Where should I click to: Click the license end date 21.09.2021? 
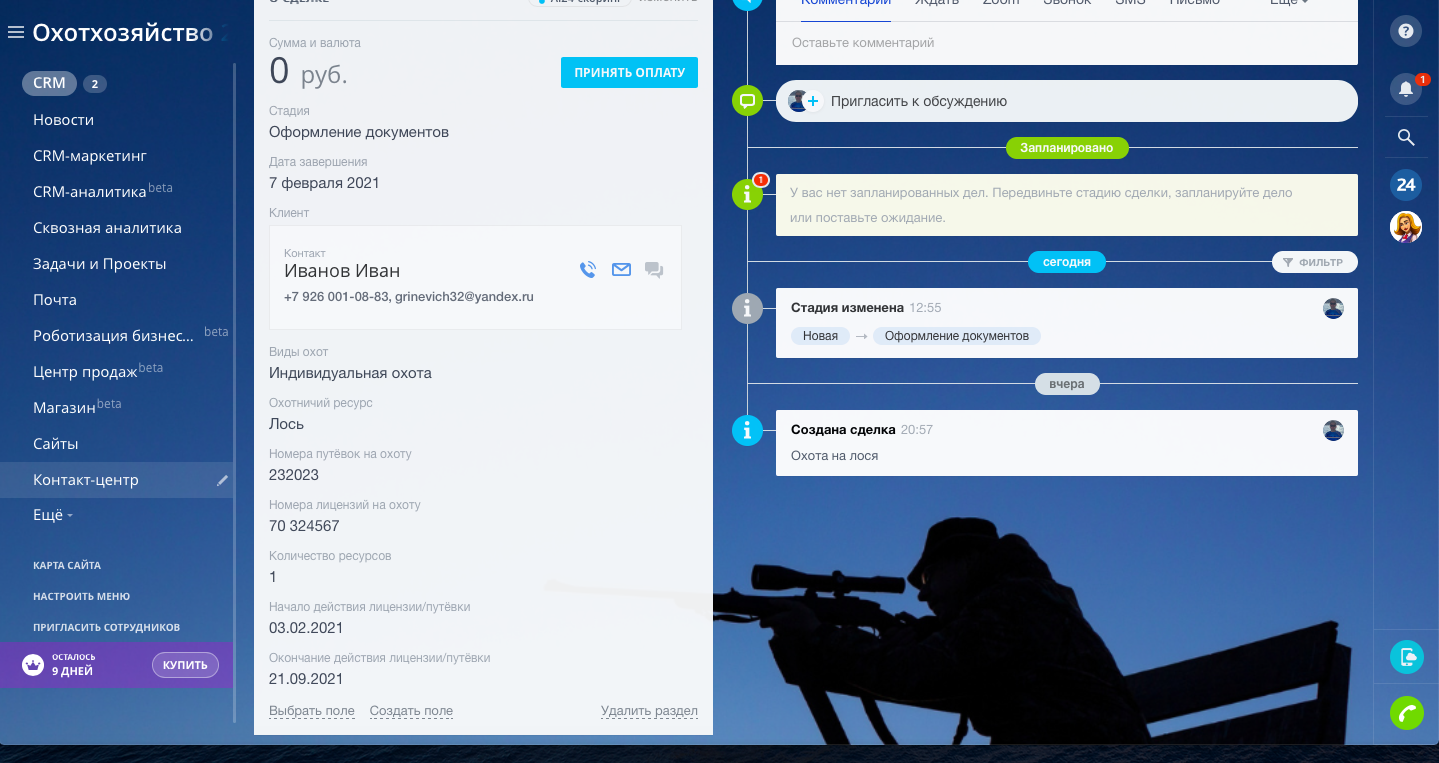coord(306,679)
